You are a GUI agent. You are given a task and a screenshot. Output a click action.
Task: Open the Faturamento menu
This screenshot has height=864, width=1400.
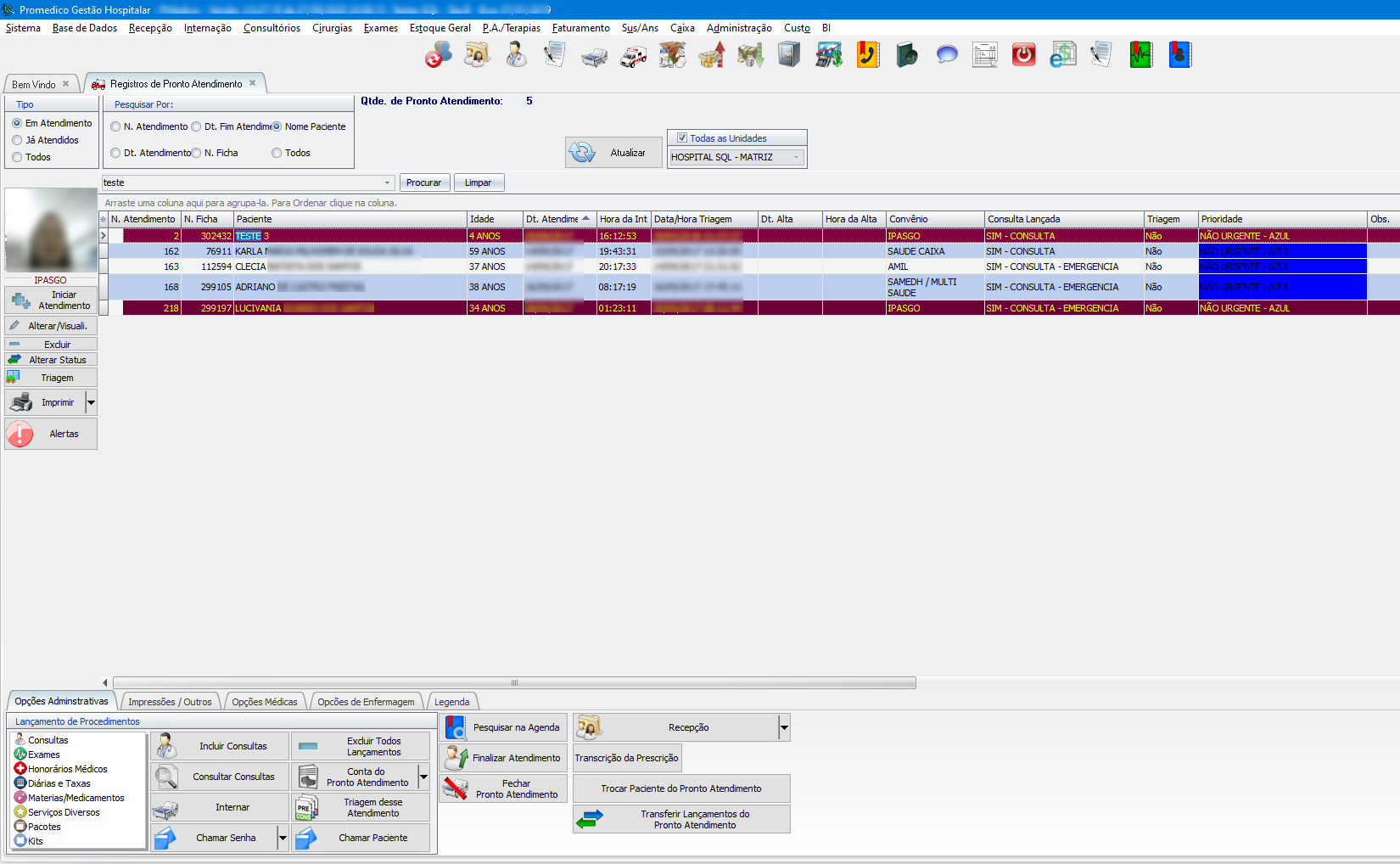coord(580,28)
